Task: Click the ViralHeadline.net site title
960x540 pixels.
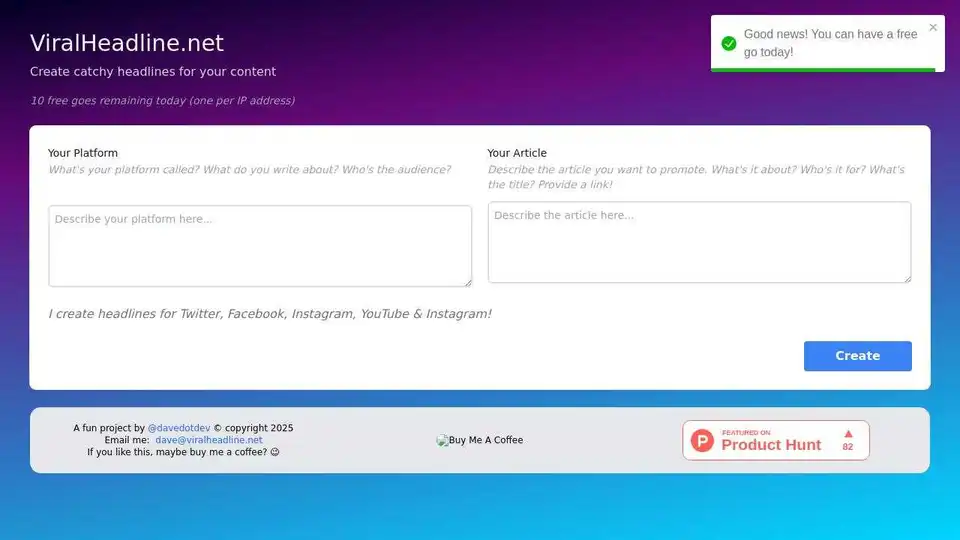Action: [x=127, y=43]
